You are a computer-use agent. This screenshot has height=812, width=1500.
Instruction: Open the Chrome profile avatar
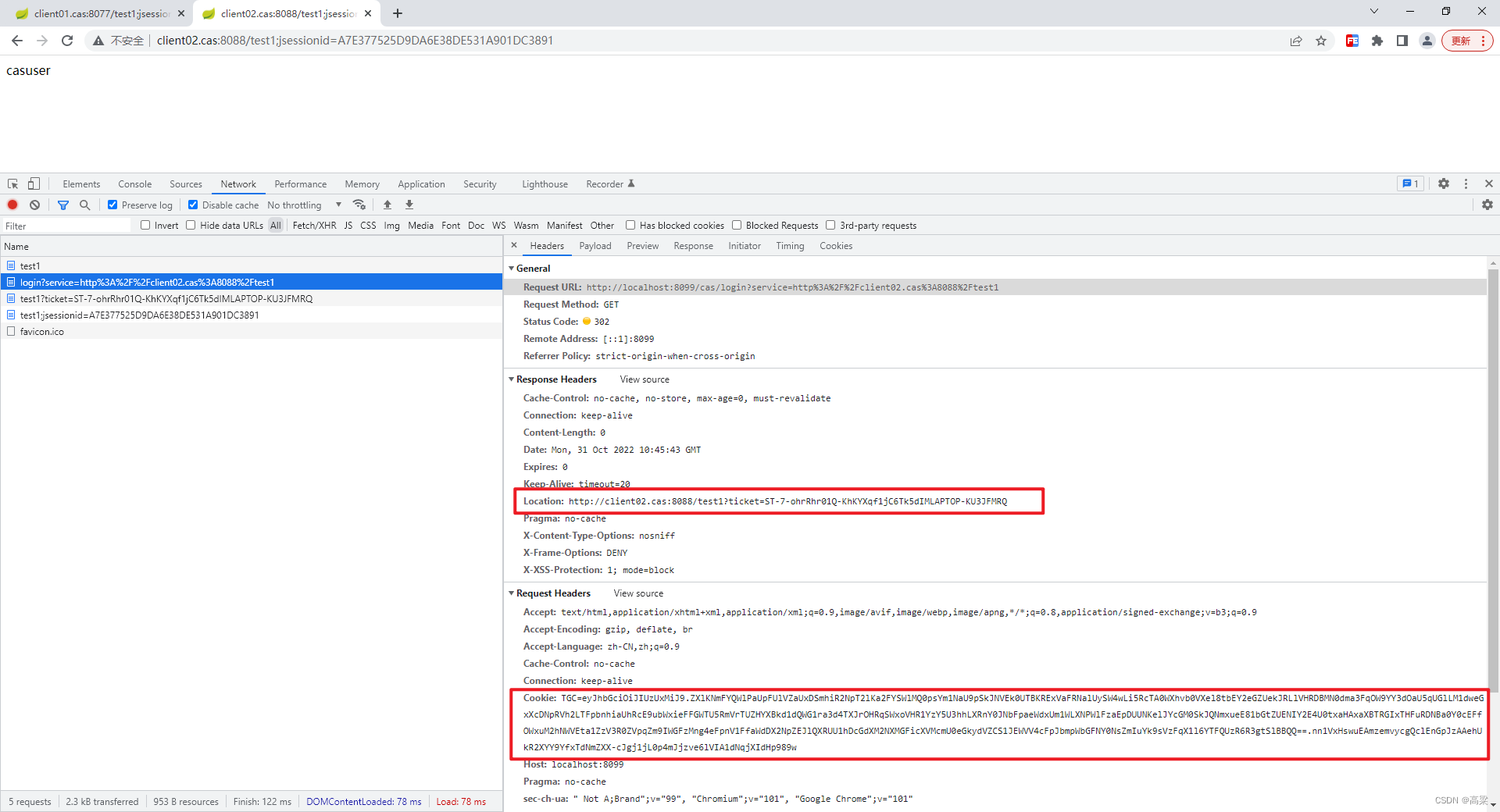tap(1427, 41)
